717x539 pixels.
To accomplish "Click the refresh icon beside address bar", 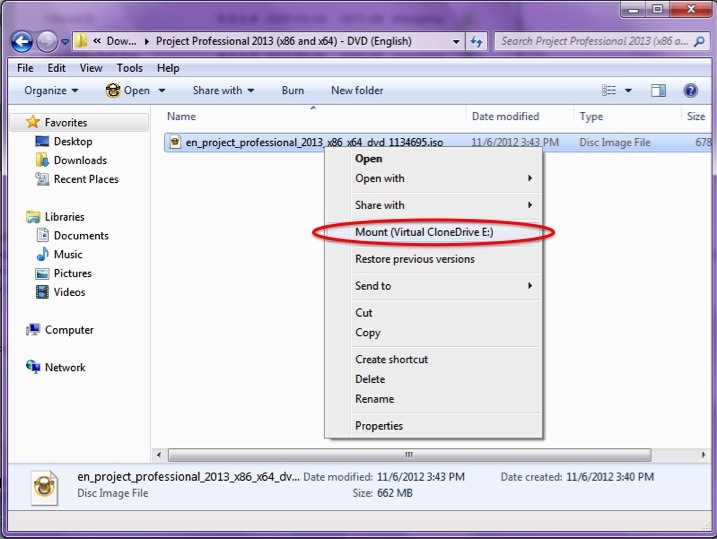I will (477, 42).
